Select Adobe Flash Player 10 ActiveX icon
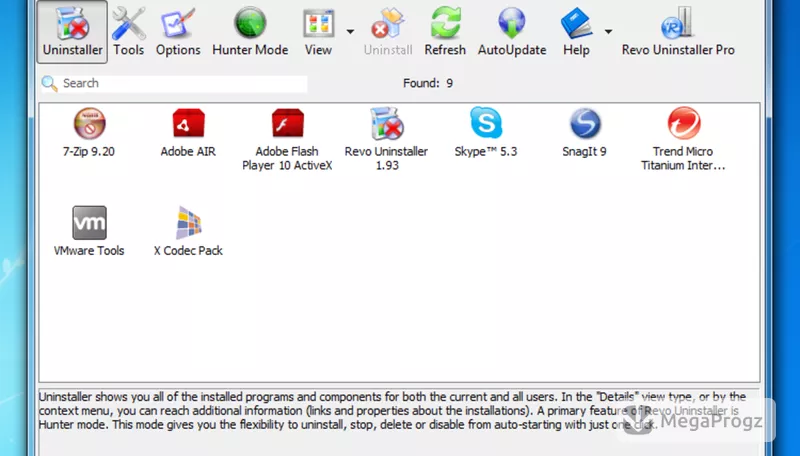This screenshot has width=800, height=456. (x=287, y=123)
